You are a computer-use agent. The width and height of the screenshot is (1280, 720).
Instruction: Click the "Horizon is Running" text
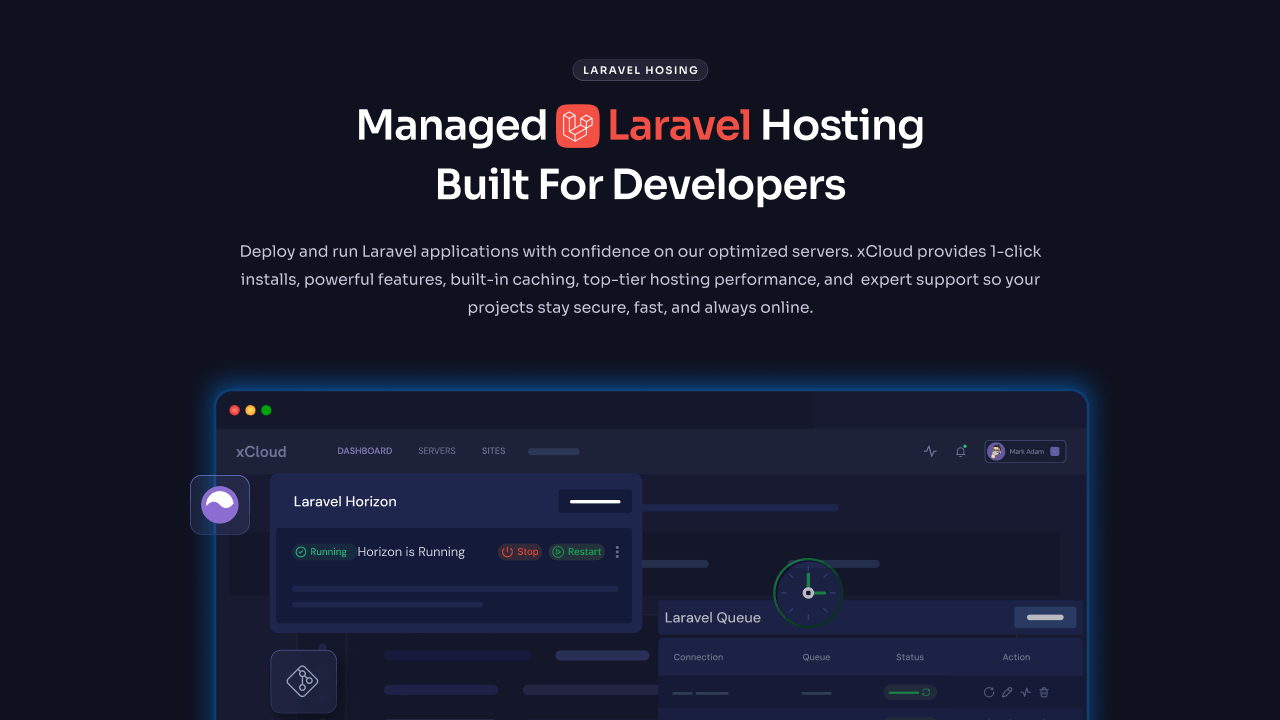tap(411, 552)
